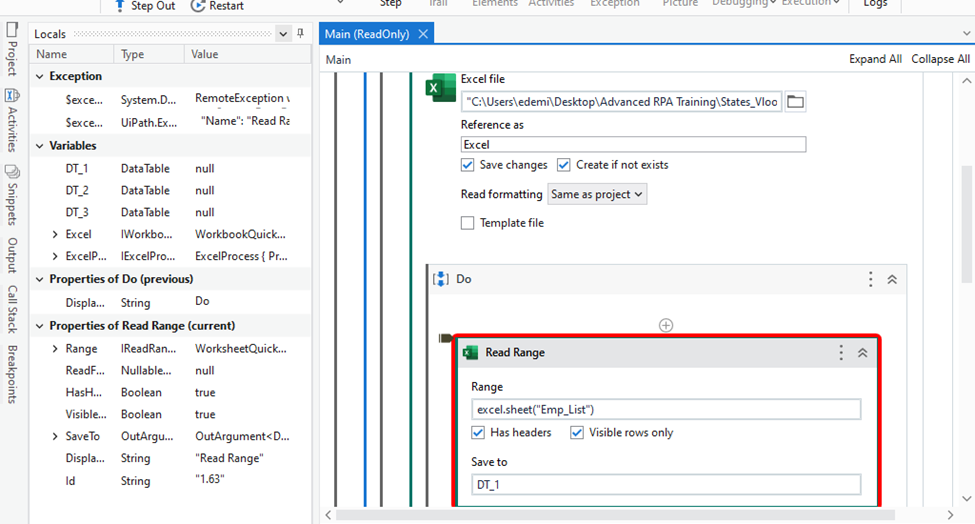This screenshot has width=975, height=524.
Task: Collapse the Do container
Action: (892, 279)
